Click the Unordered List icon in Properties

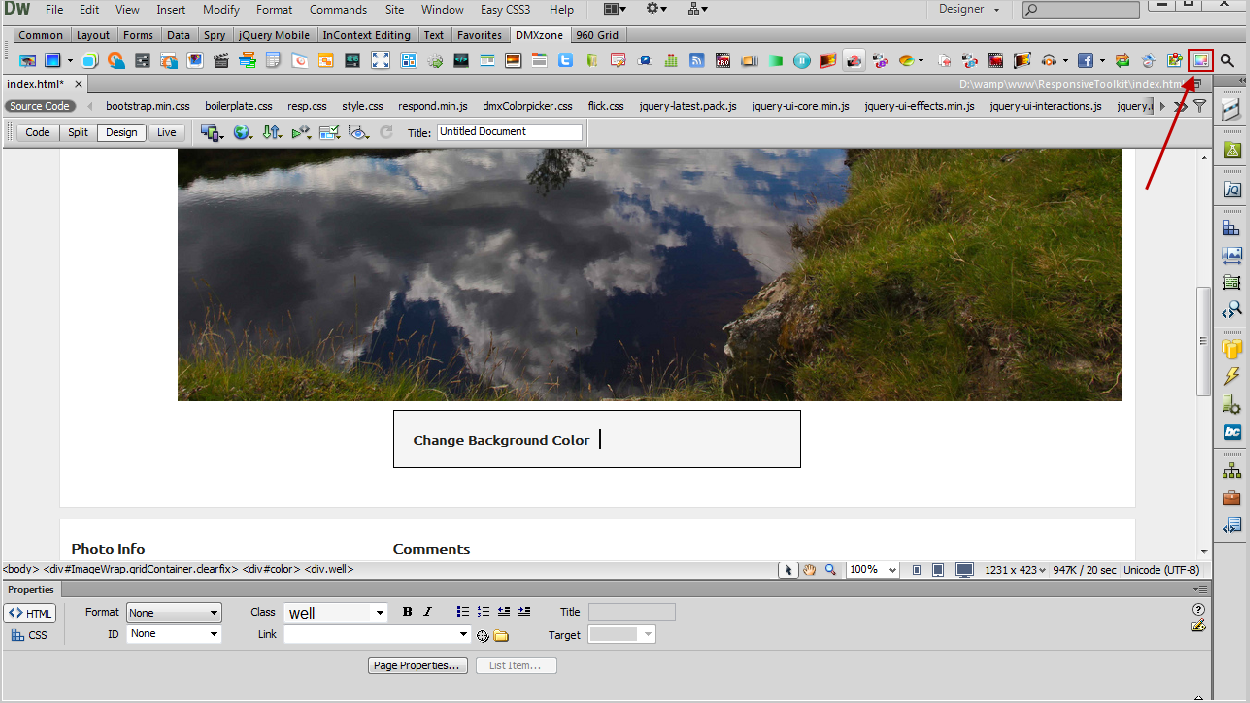462,612
